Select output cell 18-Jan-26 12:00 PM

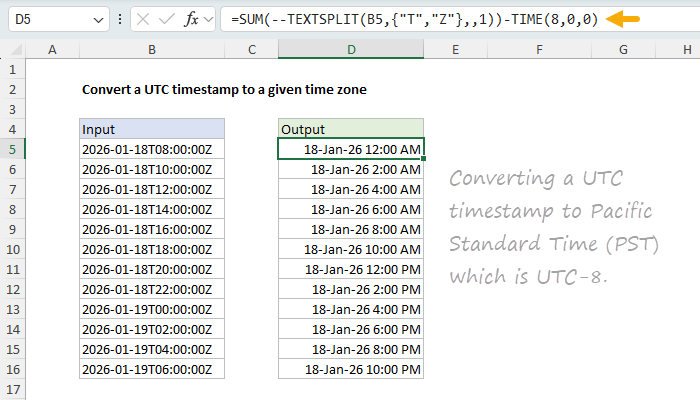pyautogui.click(x=351, y=269)
